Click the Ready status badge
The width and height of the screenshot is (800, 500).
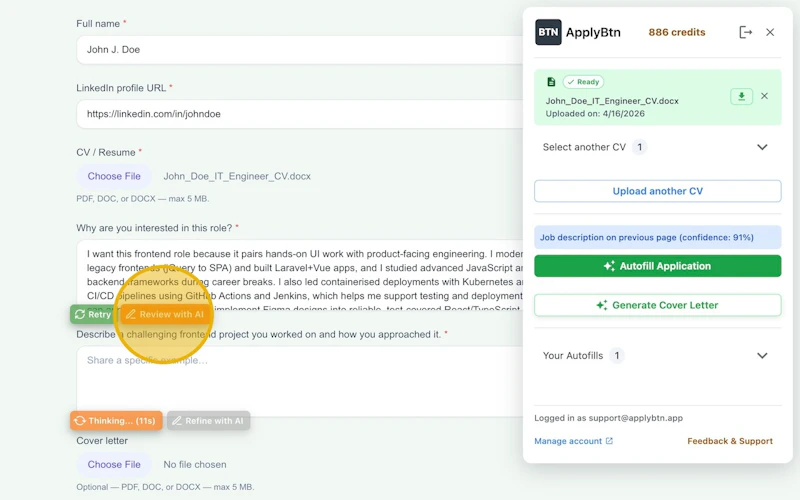tap(583, 82)
